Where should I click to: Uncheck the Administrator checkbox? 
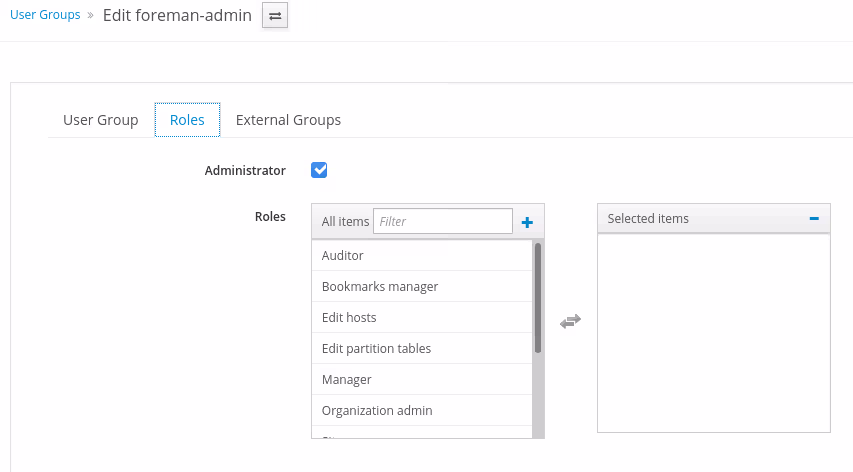pos(319,170)
